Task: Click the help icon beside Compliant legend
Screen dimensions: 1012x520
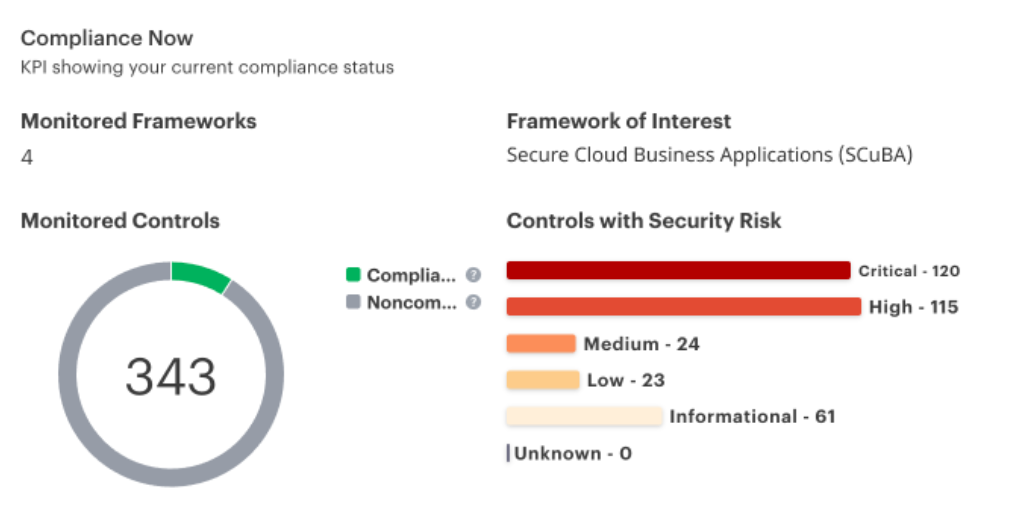Action: [x=473, y=275]
